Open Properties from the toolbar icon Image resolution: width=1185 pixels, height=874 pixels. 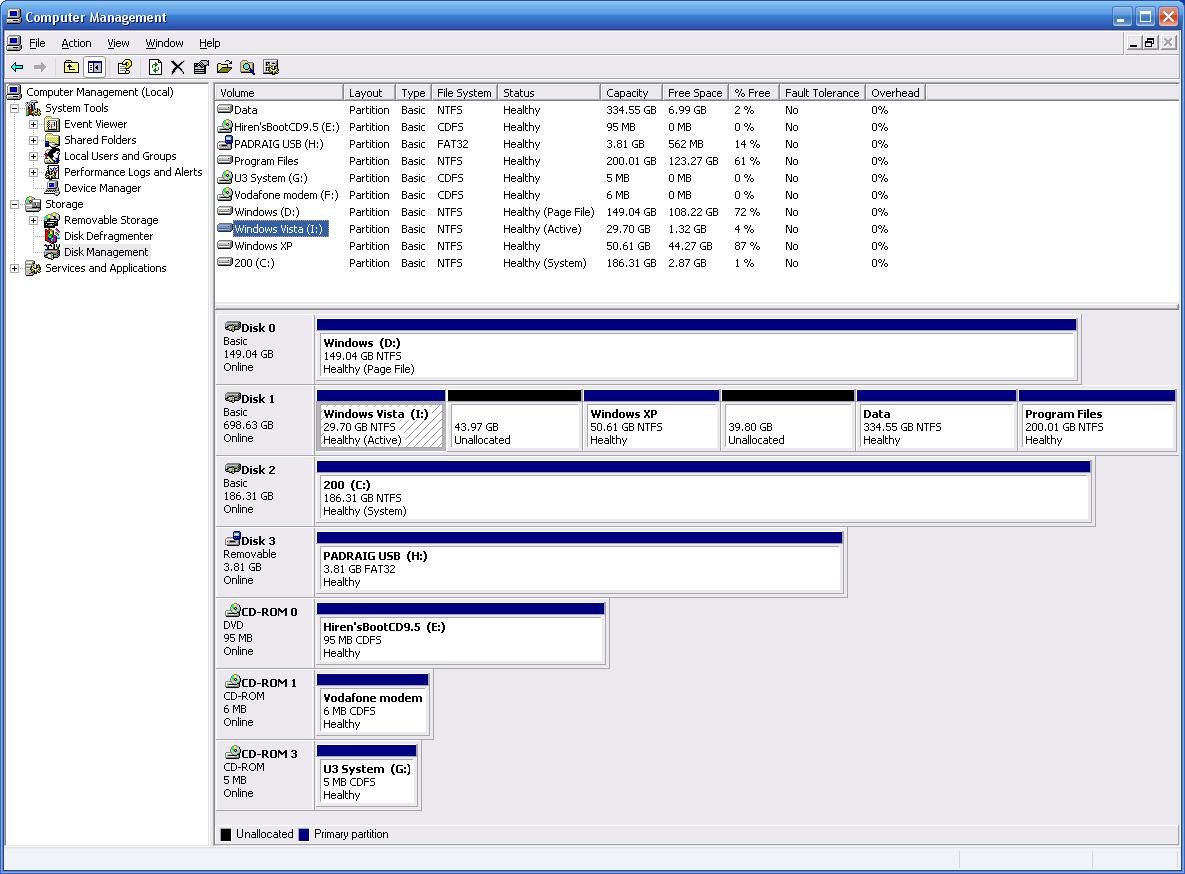pos(201,67)
